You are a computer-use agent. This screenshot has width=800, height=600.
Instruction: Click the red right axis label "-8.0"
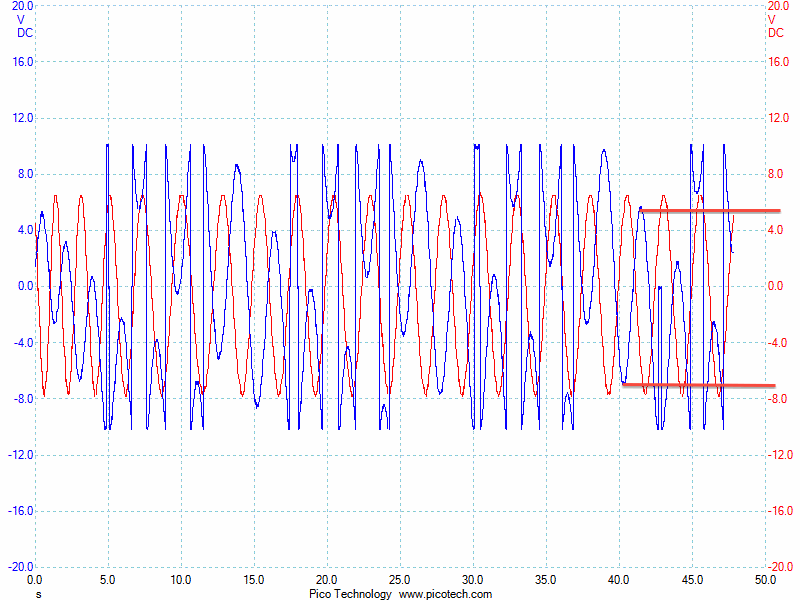click(778, 398)
